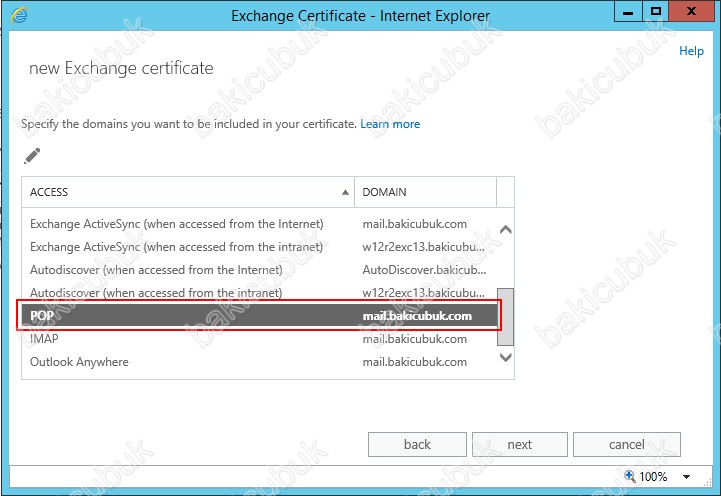Screen dimensions: 721x496
Task: Select Exchange ActiveSync from the Internet row
Action: [x=177, y=224]
